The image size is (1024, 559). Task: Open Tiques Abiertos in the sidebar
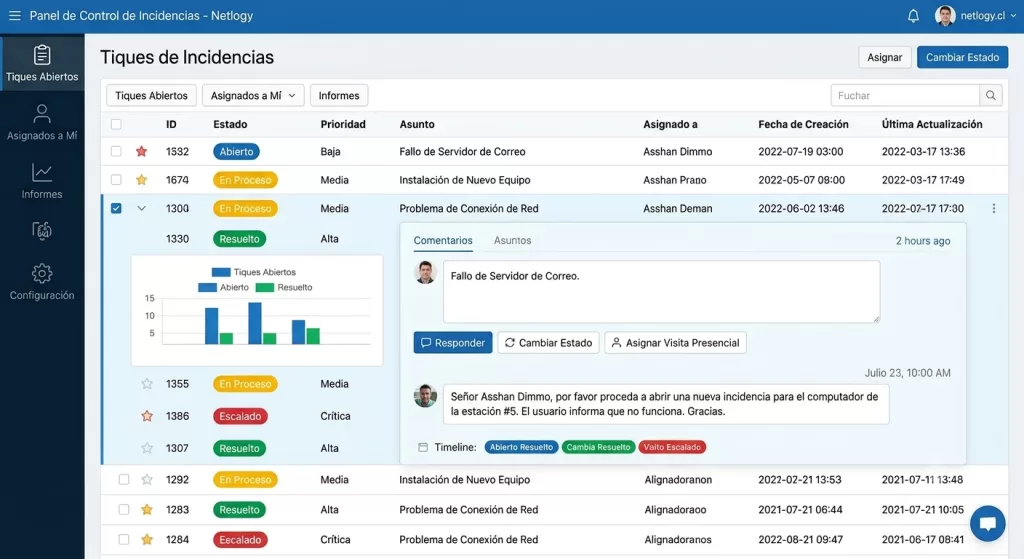pyautogui.click(x=42, y=63)
